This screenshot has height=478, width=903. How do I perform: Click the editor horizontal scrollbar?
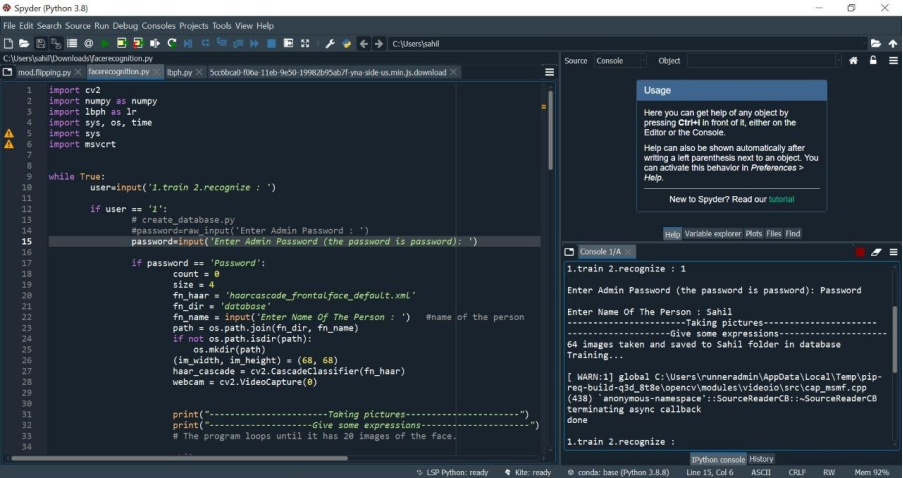pos(179,458)
